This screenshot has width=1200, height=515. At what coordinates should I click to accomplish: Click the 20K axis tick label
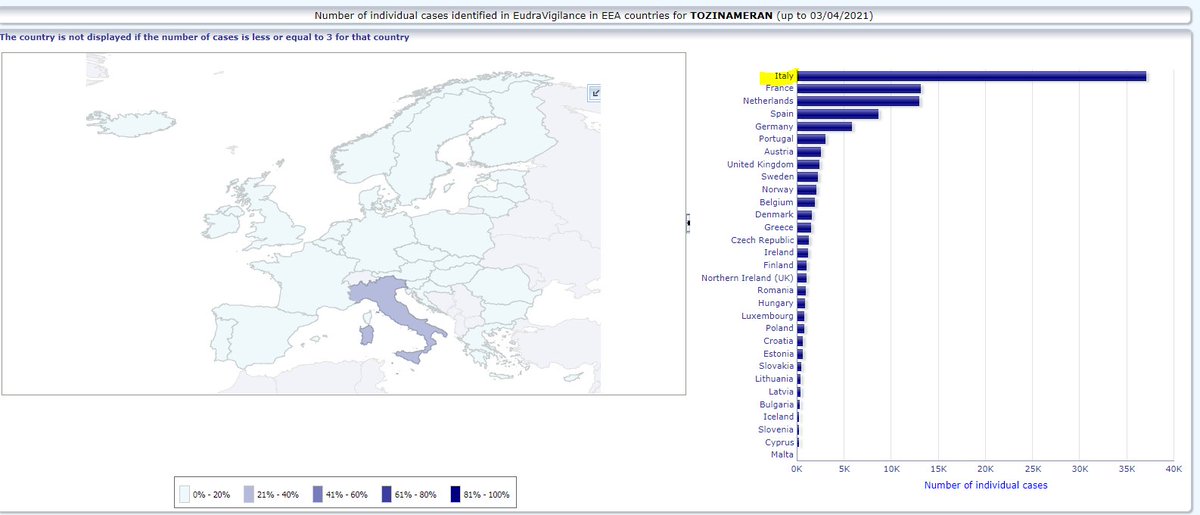point(985,468)
